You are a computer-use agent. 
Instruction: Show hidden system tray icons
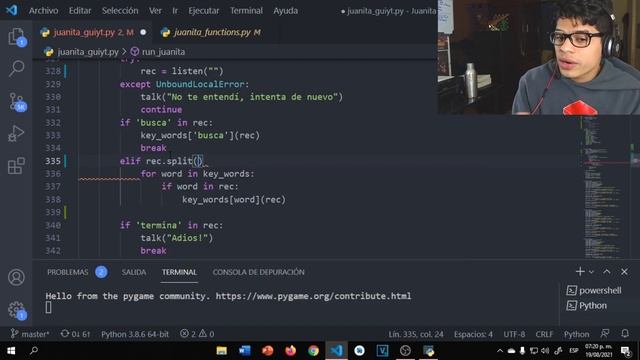point(500,351)
